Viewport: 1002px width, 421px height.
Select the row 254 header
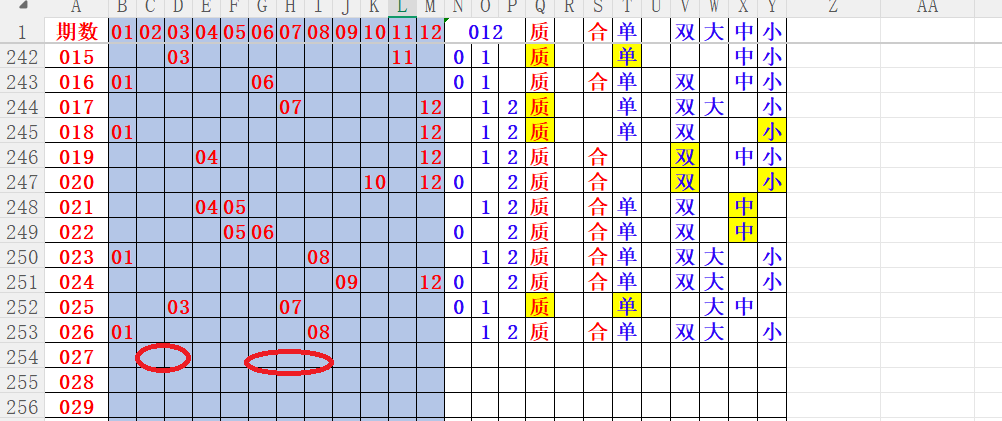point(21,357)
